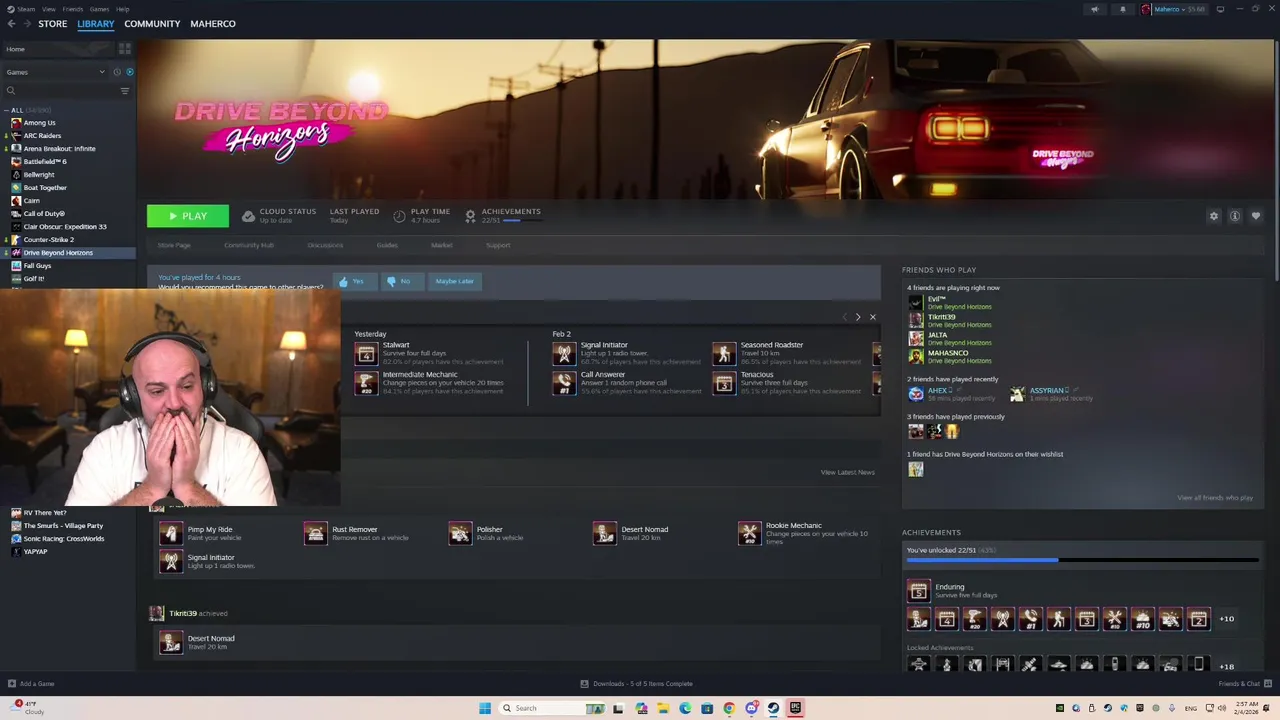Click the Rust Remover achievement icon
This screenshot has width=1280, height=720.
click(x=315, y=534)
